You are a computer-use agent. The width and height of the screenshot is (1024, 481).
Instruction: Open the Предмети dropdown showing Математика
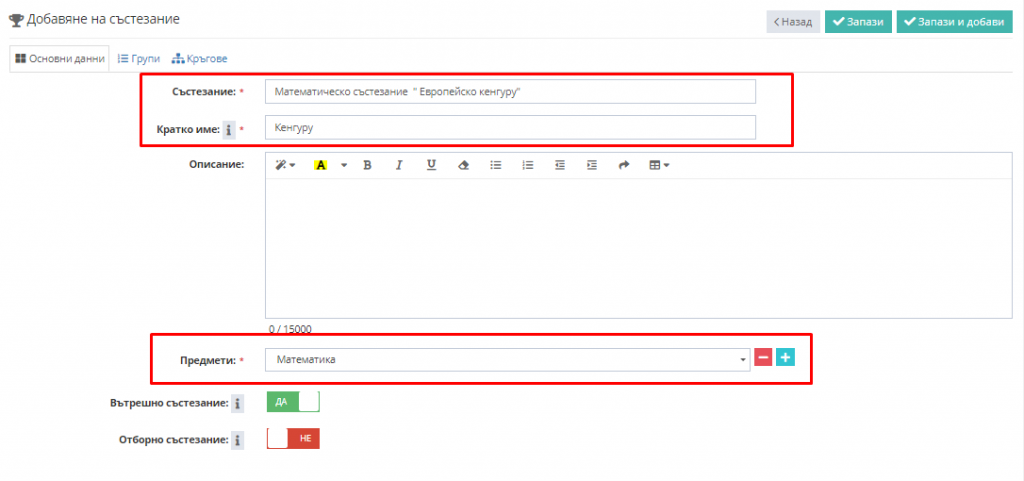(x=507, y=360)
